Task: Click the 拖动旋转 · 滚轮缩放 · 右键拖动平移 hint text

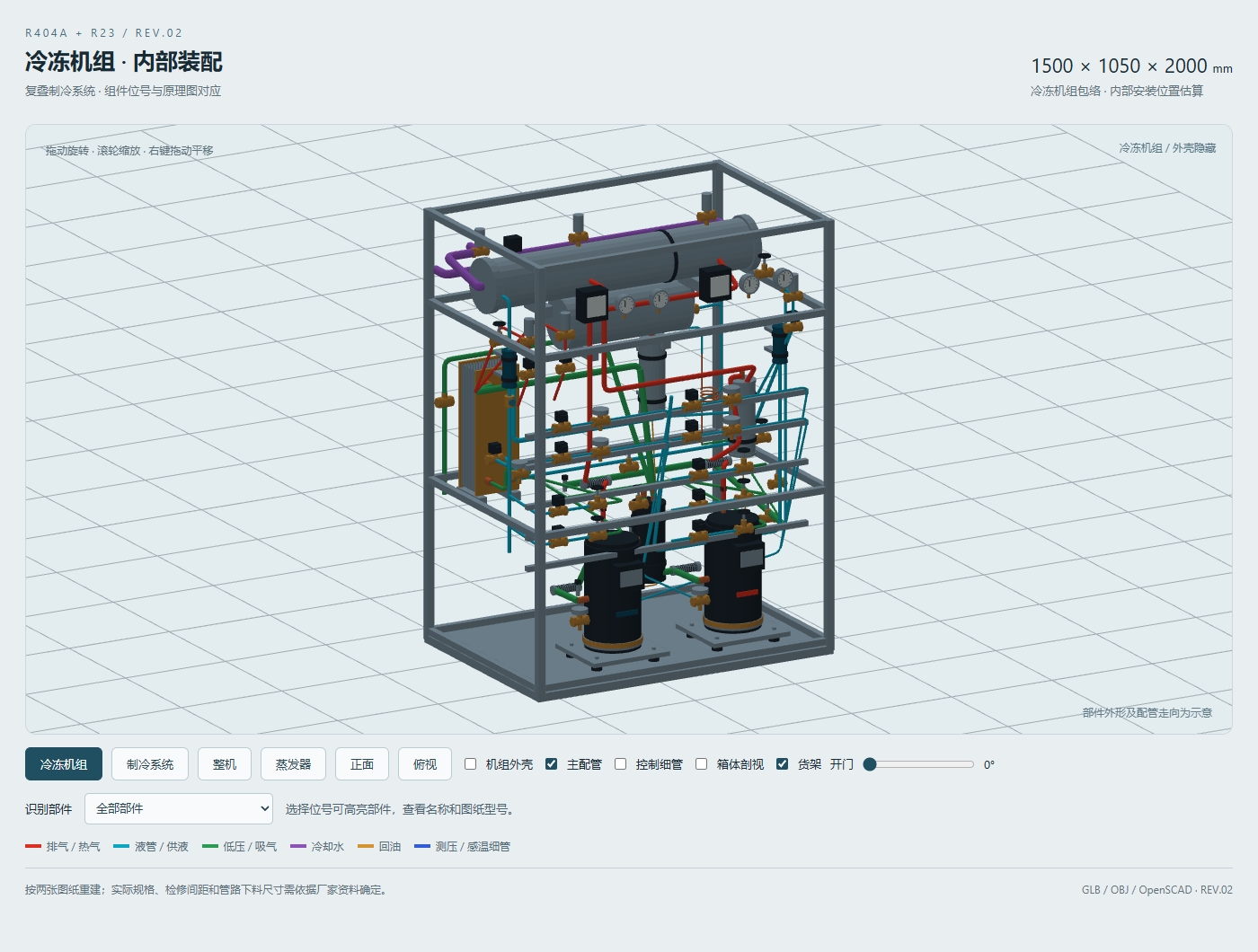Action: [x=129, y=150]
